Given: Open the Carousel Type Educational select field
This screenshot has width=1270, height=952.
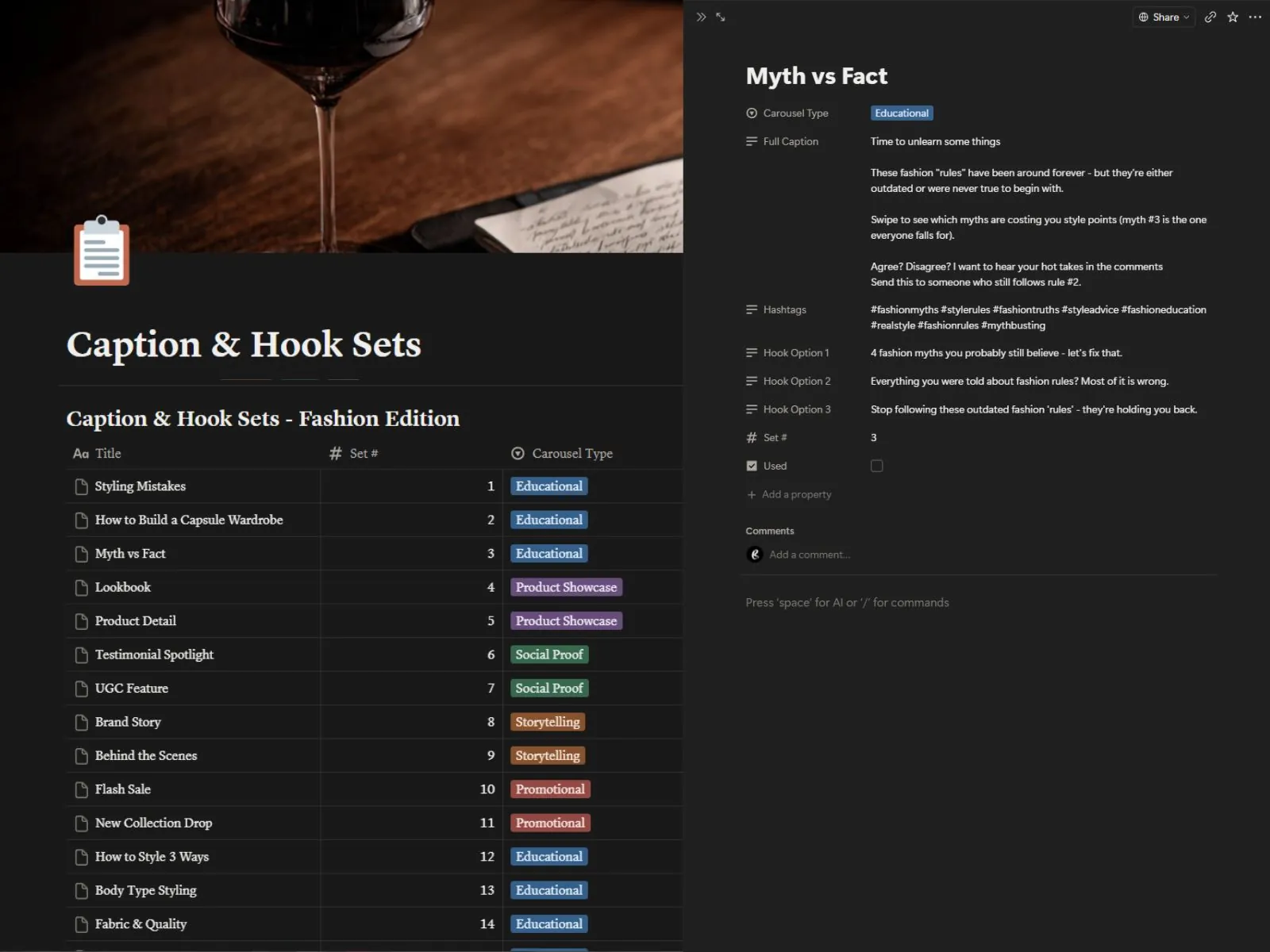Looking at the screenshot, I should coord(902,113).
